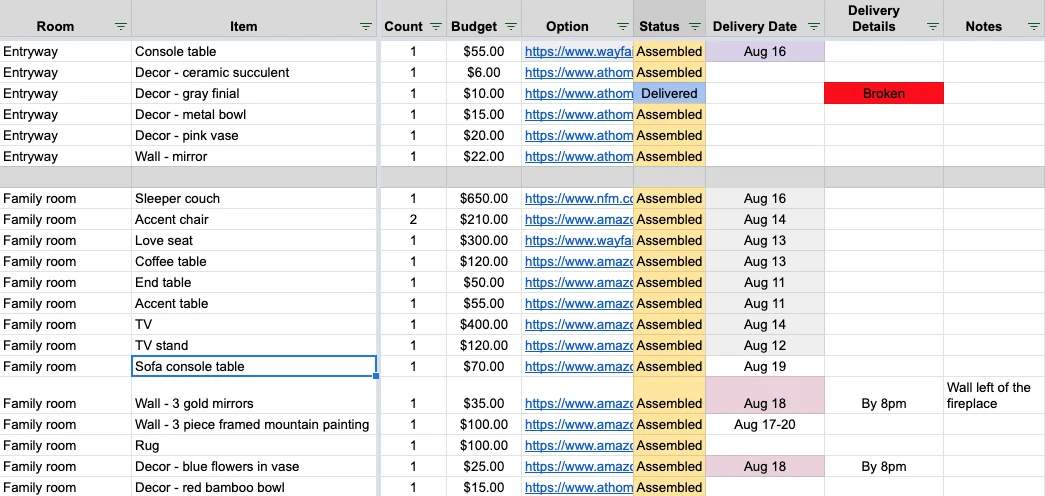Select 'Wall left of the fireplace' note

point(994,395)
